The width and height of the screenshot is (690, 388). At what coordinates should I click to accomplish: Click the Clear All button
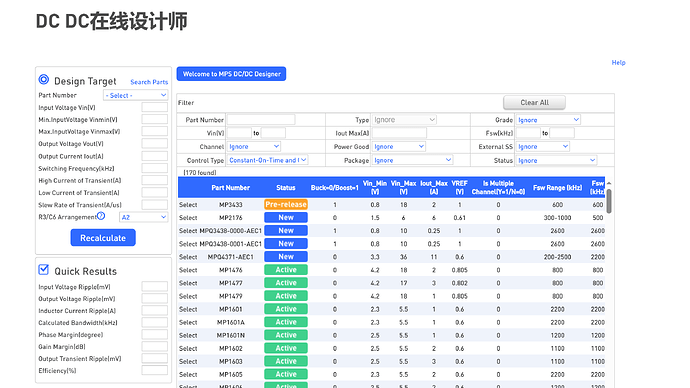click(x=534, y=102)
